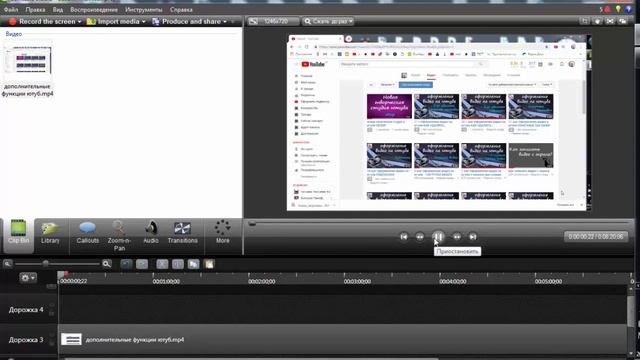The width and height of the screenshot is (640, 360).
Task: Select the Дорожка 4 track label
Action: click(x=26, y=310)
